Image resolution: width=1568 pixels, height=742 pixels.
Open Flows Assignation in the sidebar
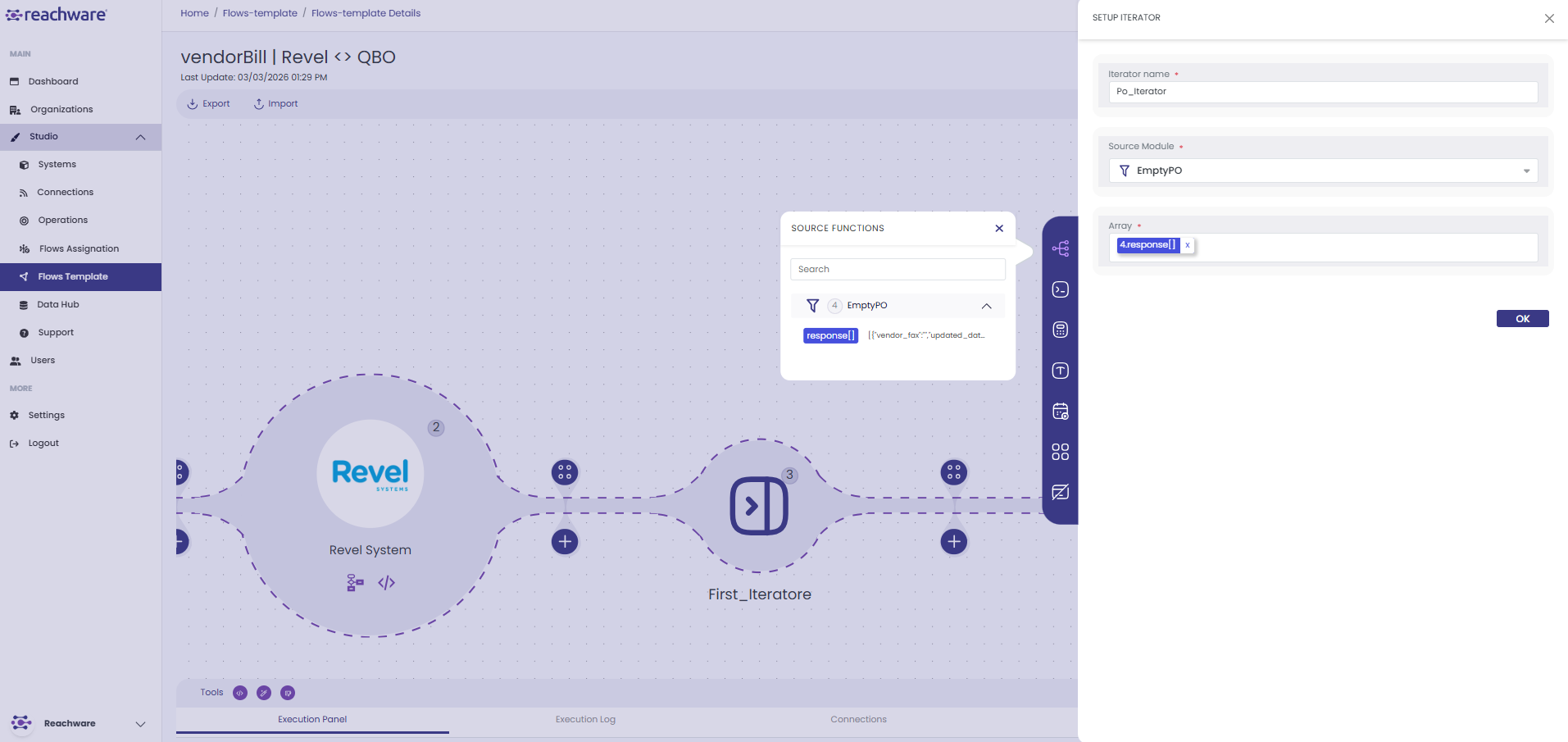(x=80, y=249)
